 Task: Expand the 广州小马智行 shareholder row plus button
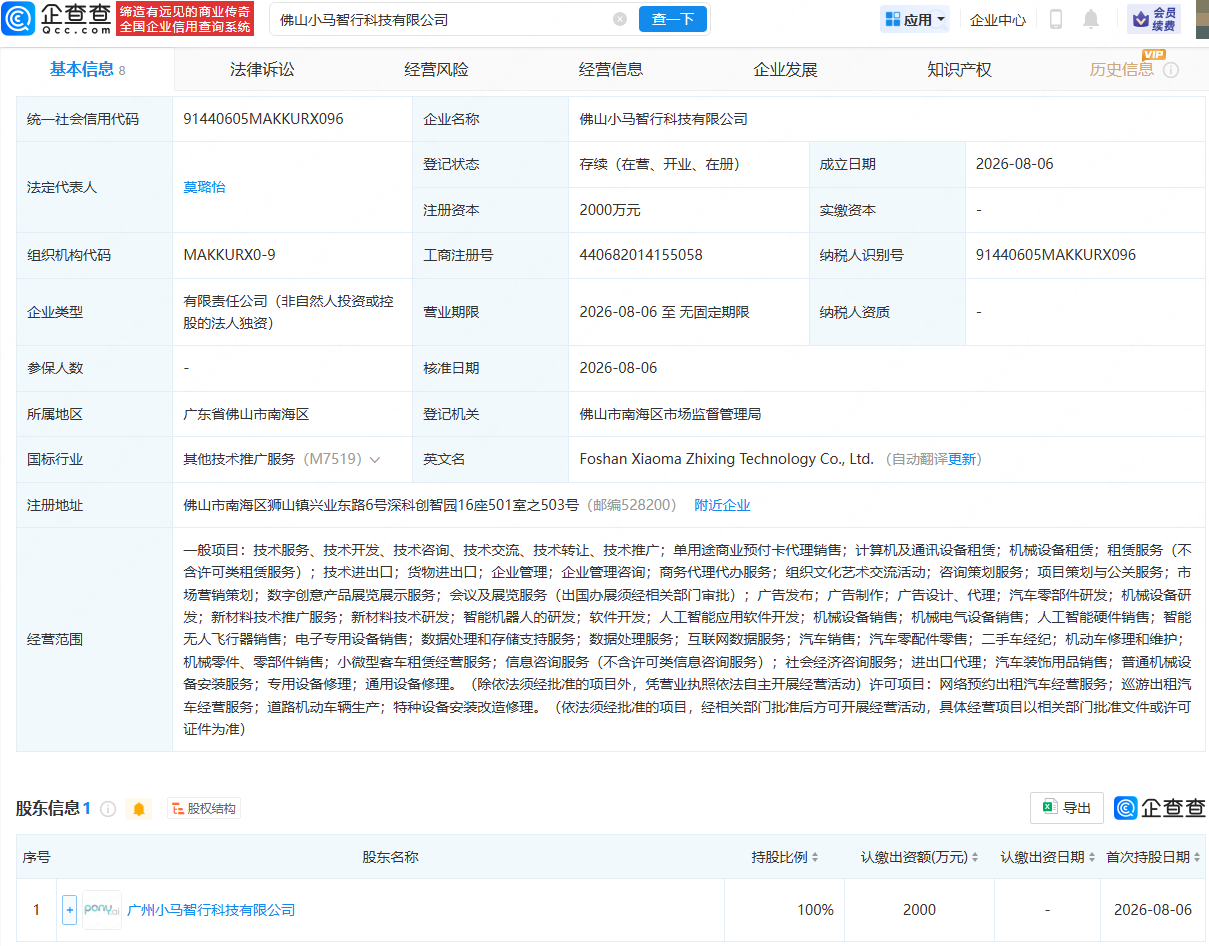pos(69,910)
